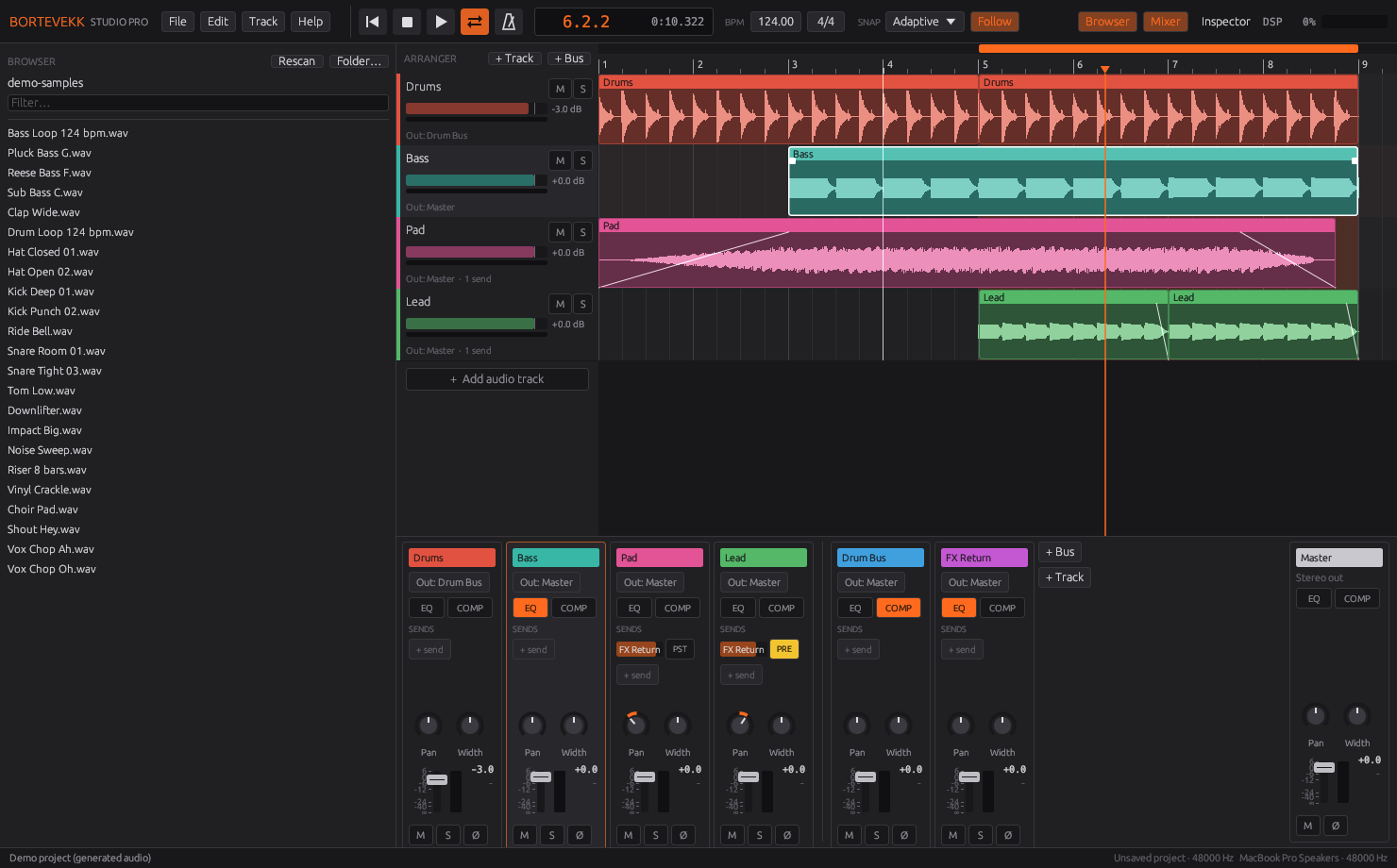
Task: Mute the Lead track in arranger
Action: tap(560, 304)
